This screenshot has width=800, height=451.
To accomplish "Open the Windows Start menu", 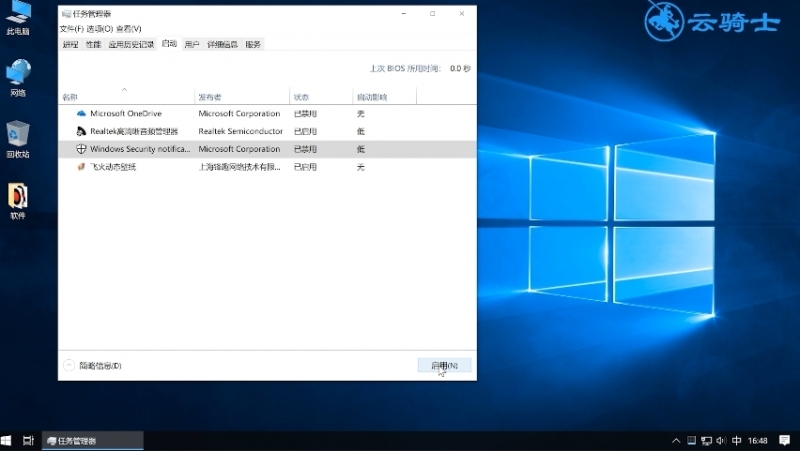I will click(6, 440).
